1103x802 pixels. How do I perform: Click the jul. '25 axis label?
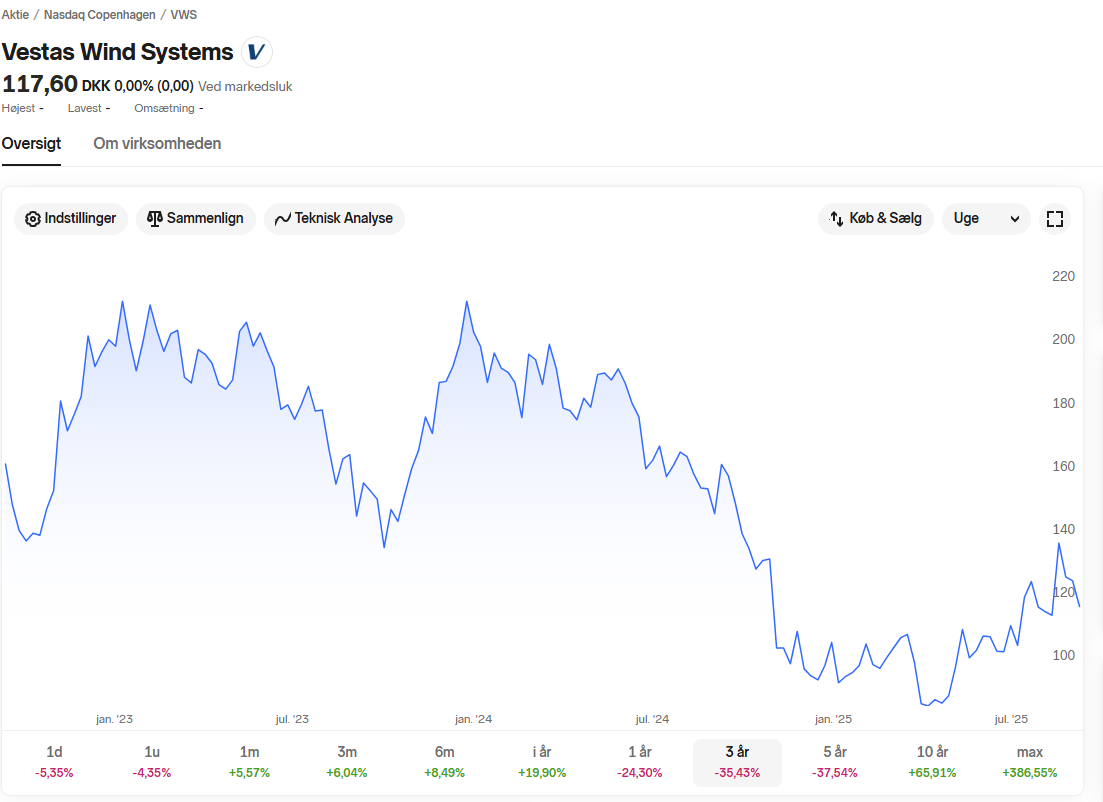click(1011, 719)
